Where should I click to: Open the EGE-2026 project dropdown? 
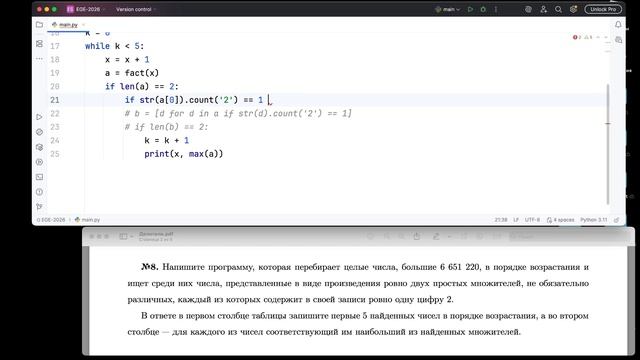point(85,9)
